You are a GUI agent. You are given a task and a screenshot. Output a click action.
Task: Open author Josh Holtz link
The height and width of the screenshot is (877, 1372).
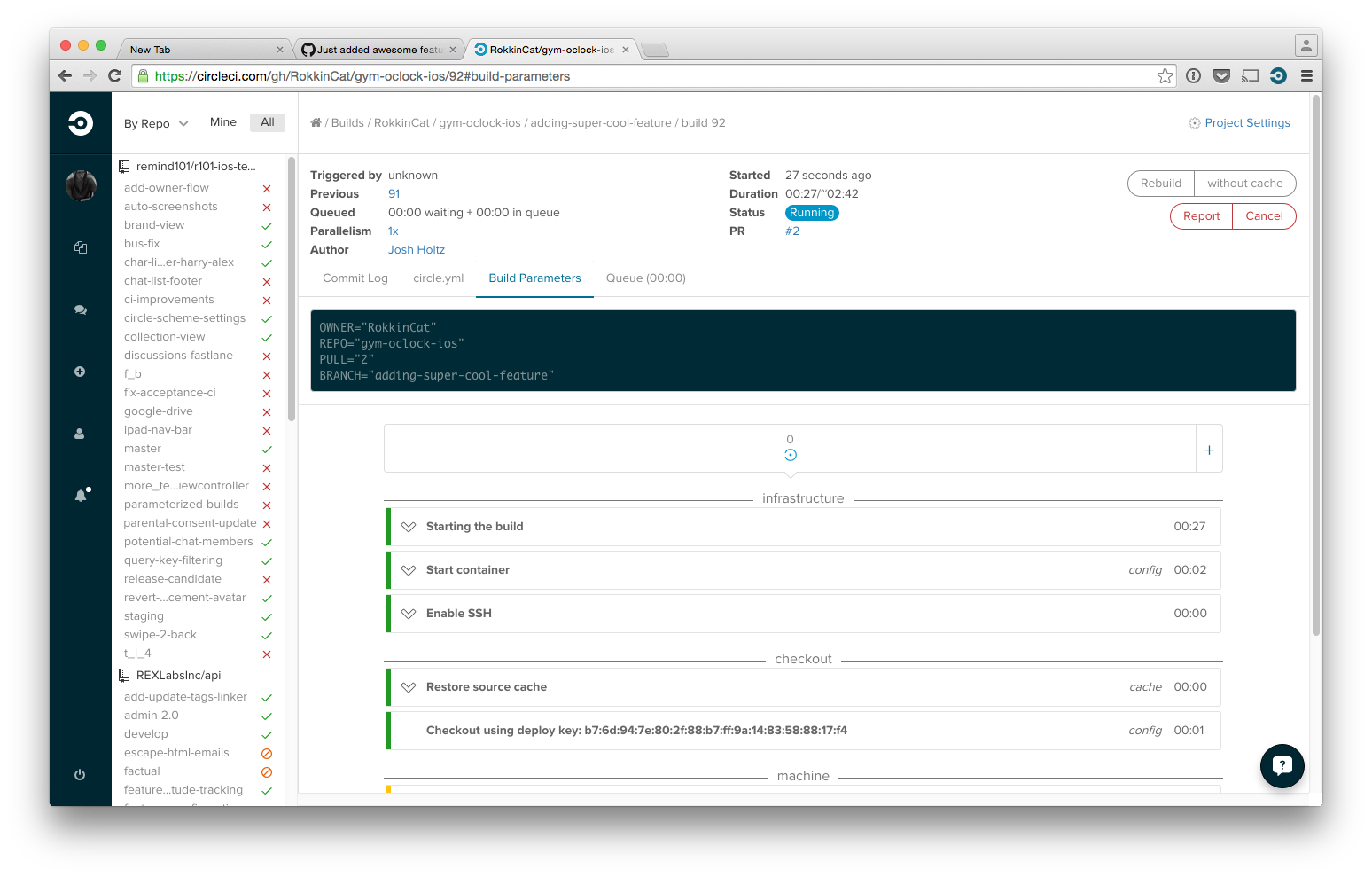pyautogui.click(x=417, y=250)
